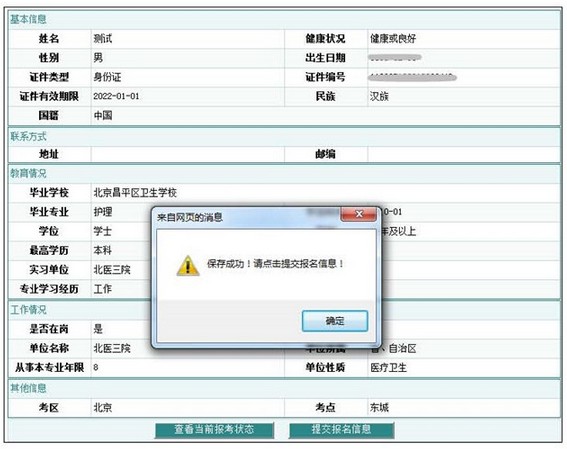
Task: Click the validity date 2022-01-01
Action: pyautogui.click(x=116, y=96)
